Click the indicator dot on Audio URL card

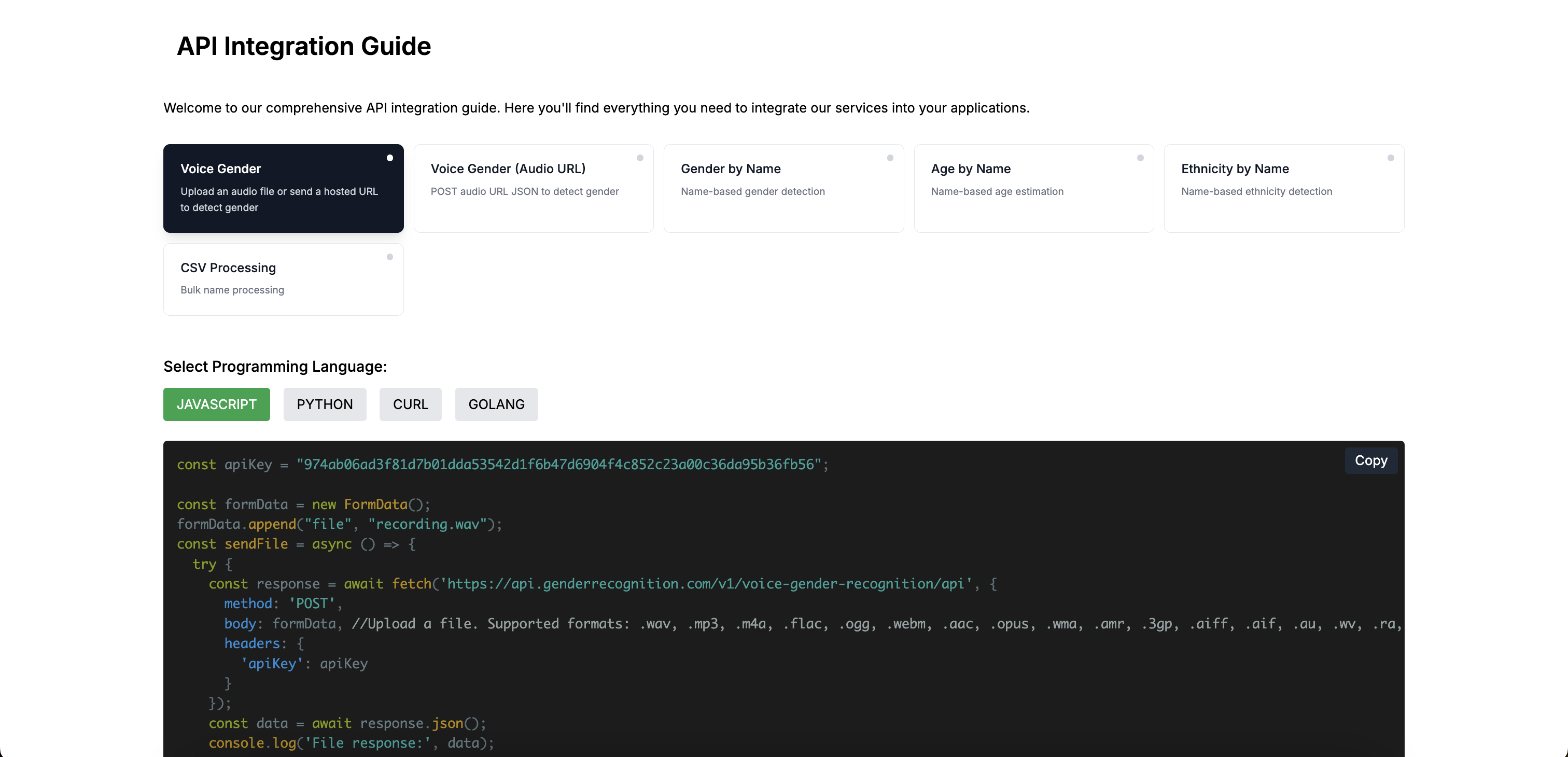pyautogui.click(x=640, y=158)
